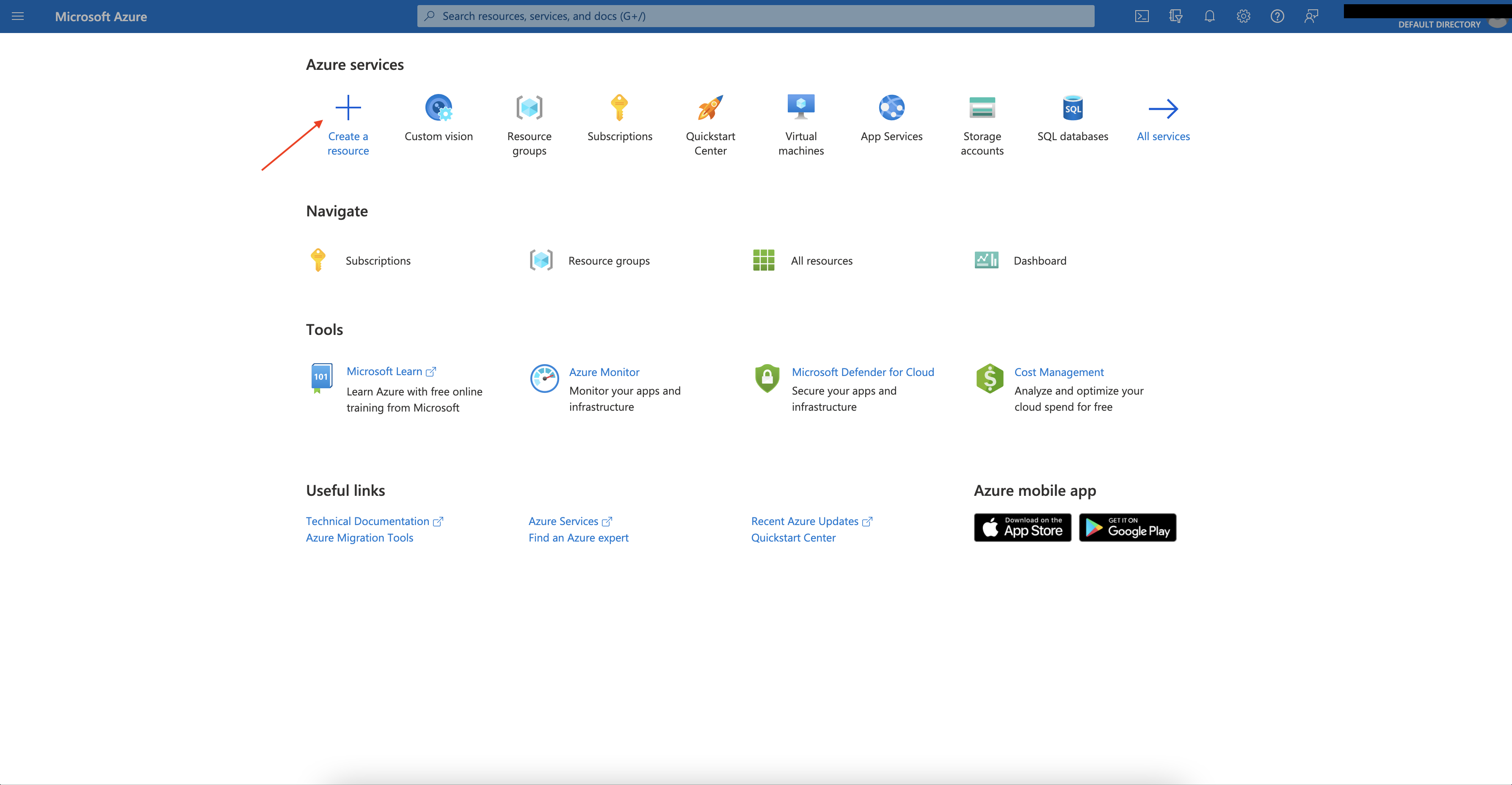Open the Cost Management link
Image resolution: width=1512 pixels, height=785 pixels.
(1059, 372)
